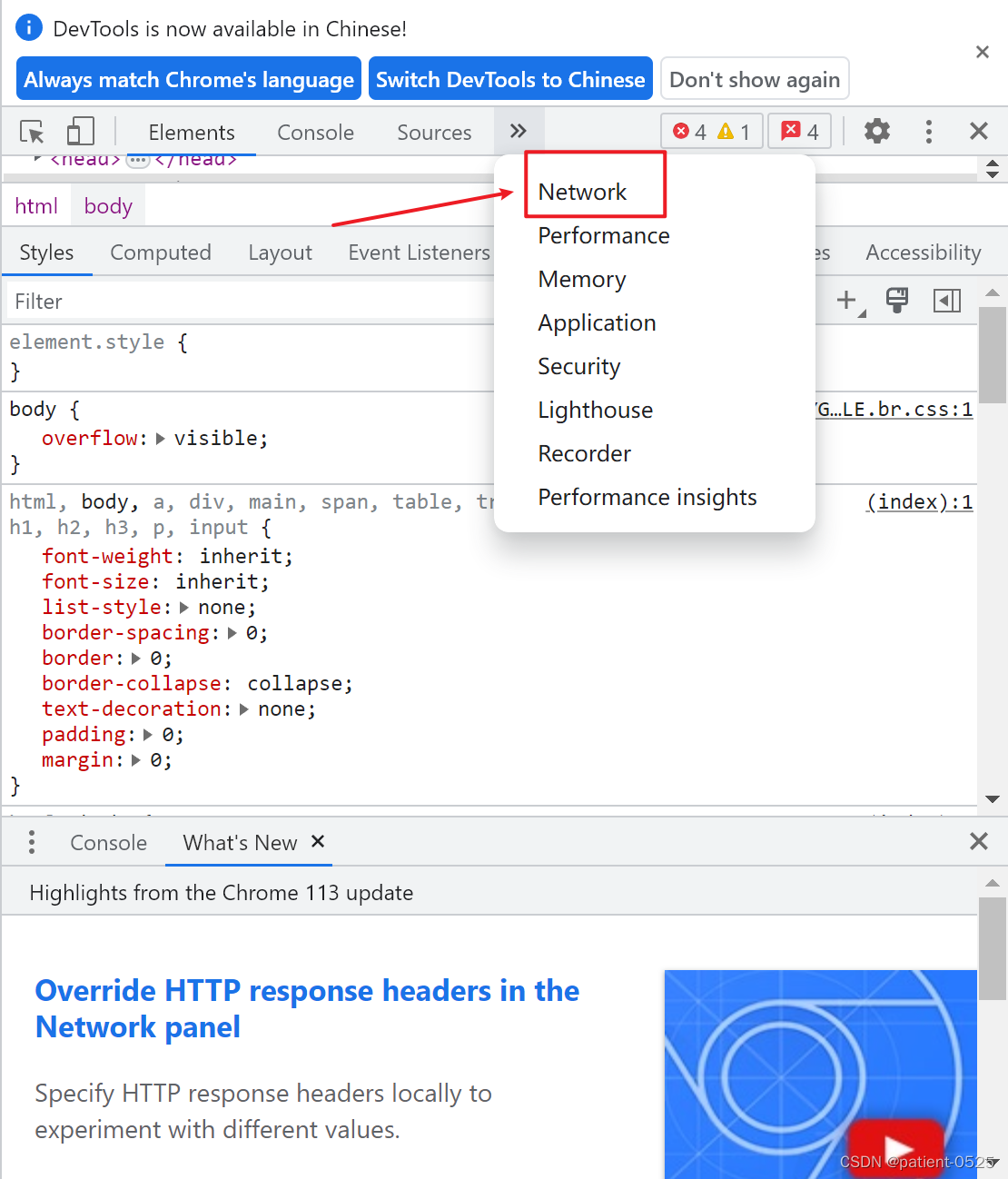Screen dimensions: 1008x1179
Task: Toggle the element state paintbrush icon
Action: pos(897,301)
